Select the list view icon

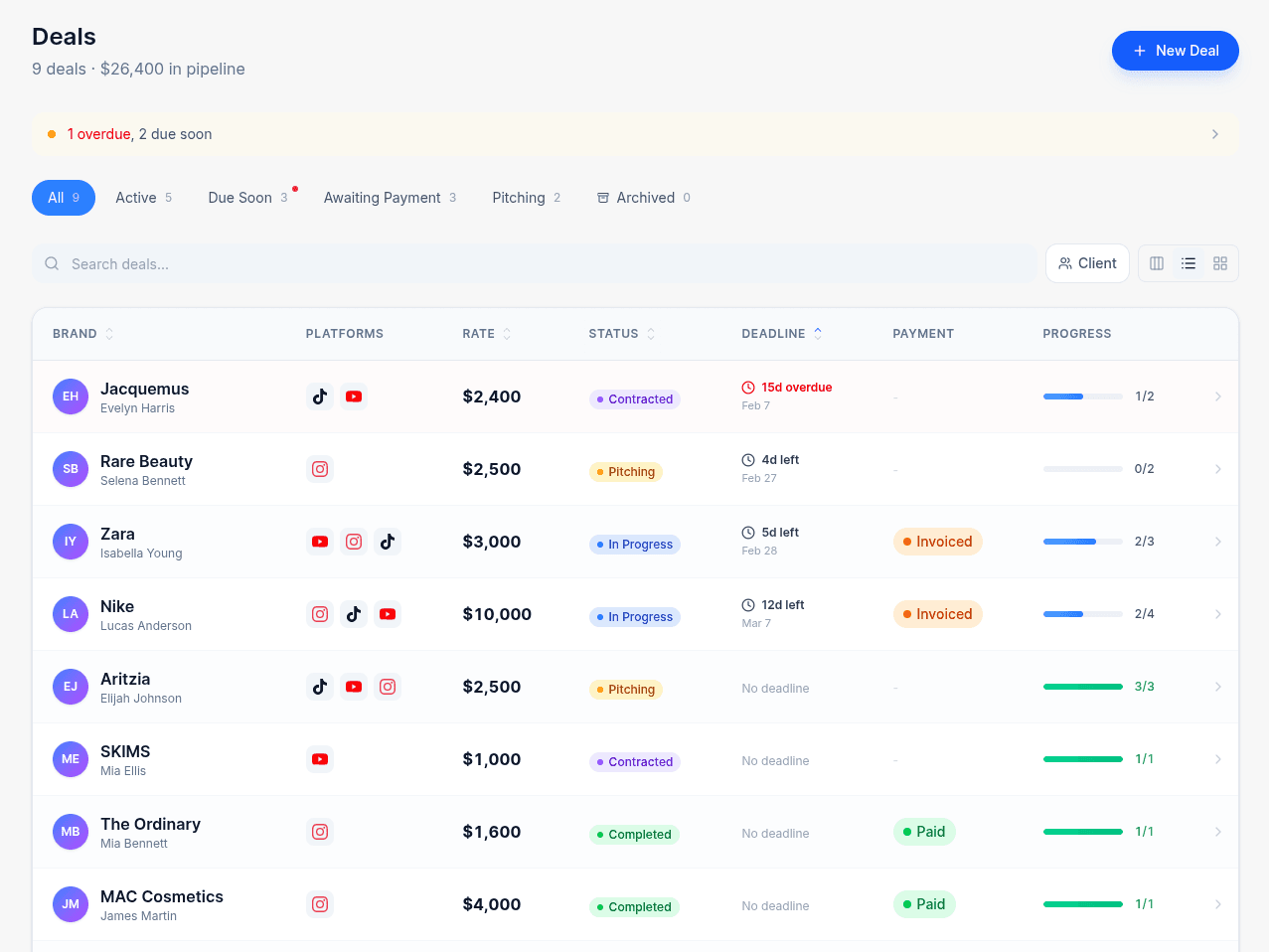pyautogui.click(x=1189, y=263)
